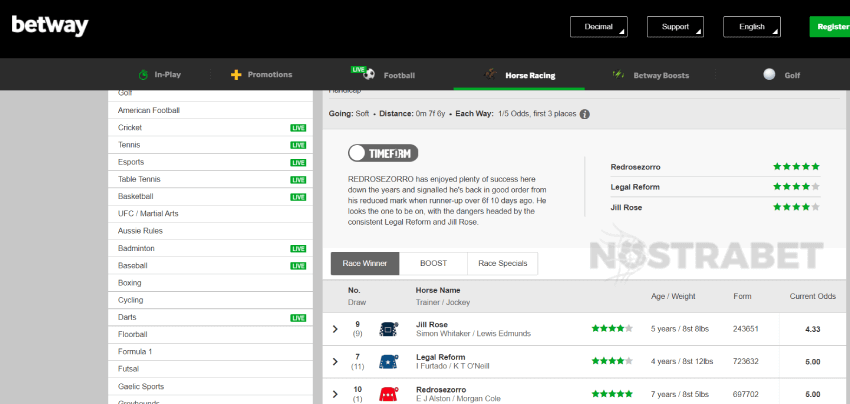Click the Each Way info icon
Screen dimensions: 850x404
584,114
